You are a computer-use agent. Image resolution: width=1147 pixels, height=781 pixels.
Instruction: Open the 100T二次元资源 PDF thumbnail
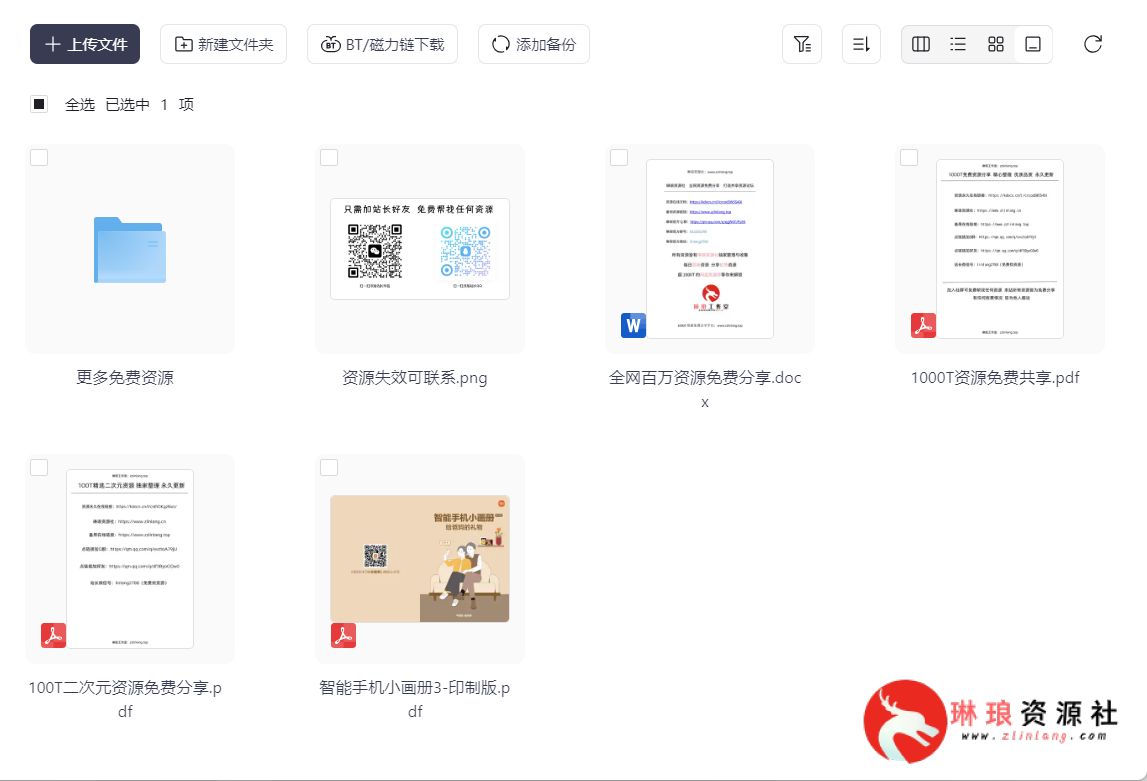tap(129, 559)
